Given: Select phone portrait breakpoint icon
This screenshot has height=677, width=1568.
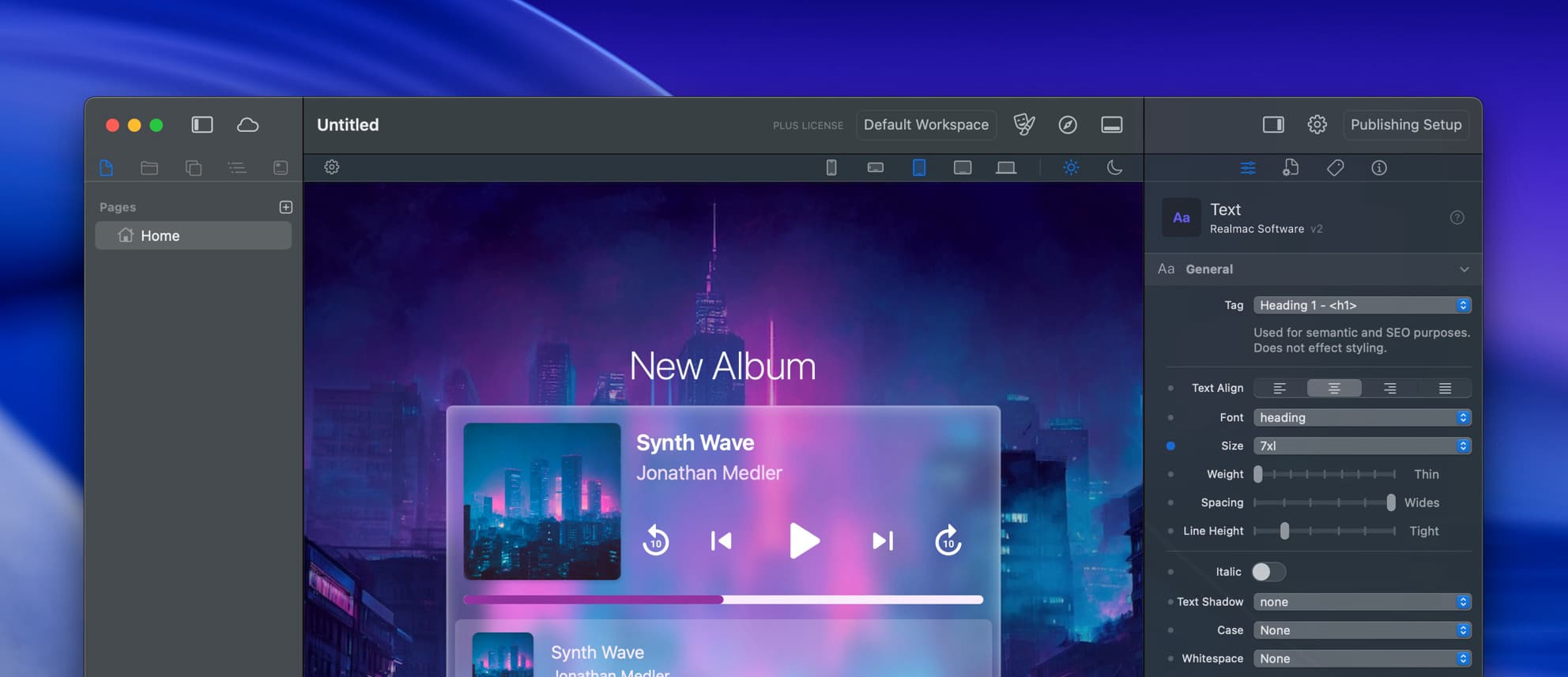Looking at the screenshot, I should (x=831, y=167).
